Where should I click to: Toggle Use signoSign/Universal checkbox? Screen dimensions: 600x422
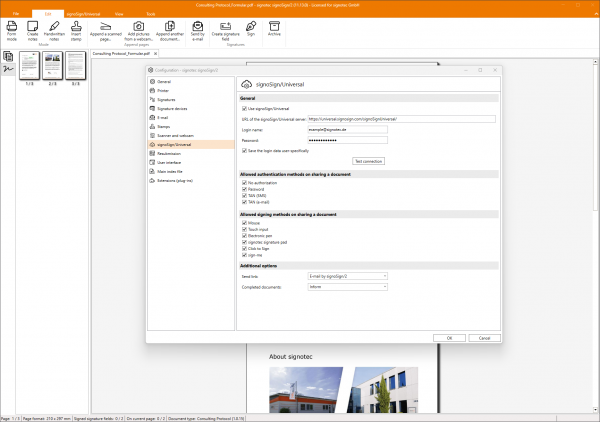coord(244,109)
